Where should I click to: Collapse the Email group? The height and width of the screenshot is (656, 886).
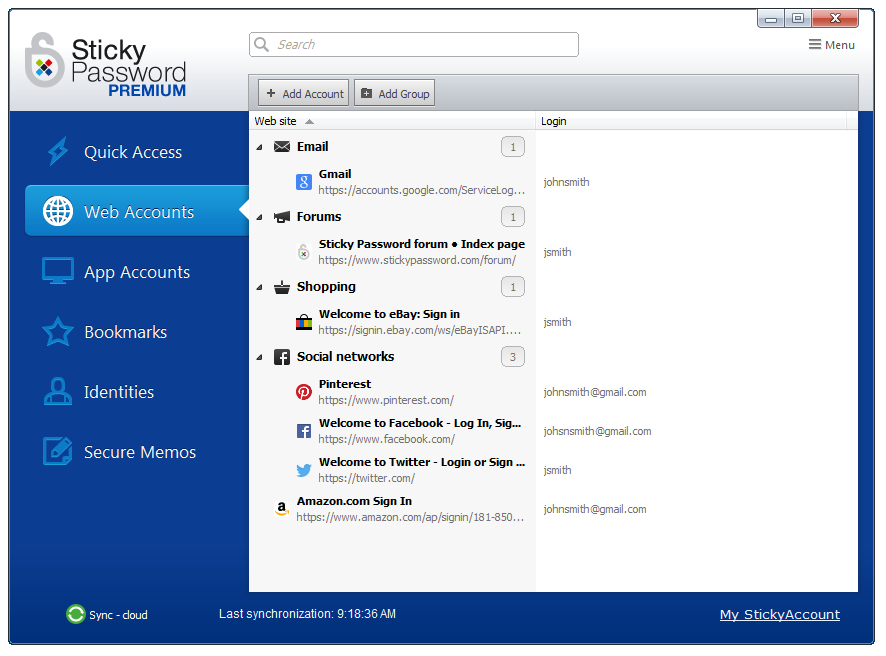[x=260, y=147]
